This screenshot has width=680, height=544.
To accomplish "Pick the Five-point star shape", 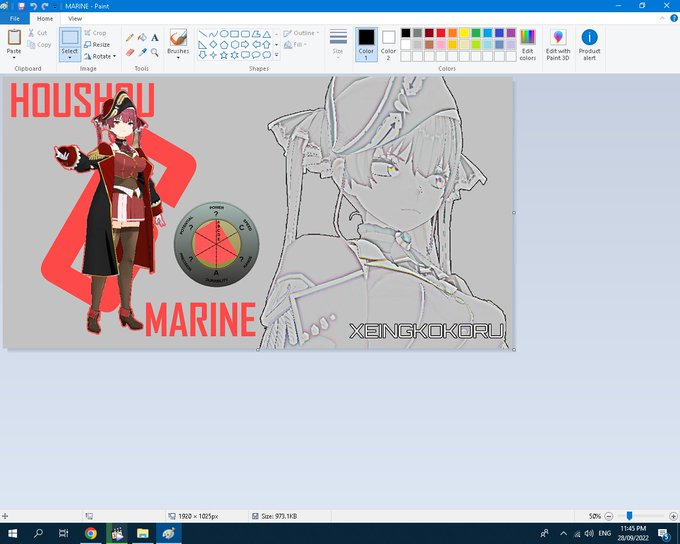I will tap(224, 55).
